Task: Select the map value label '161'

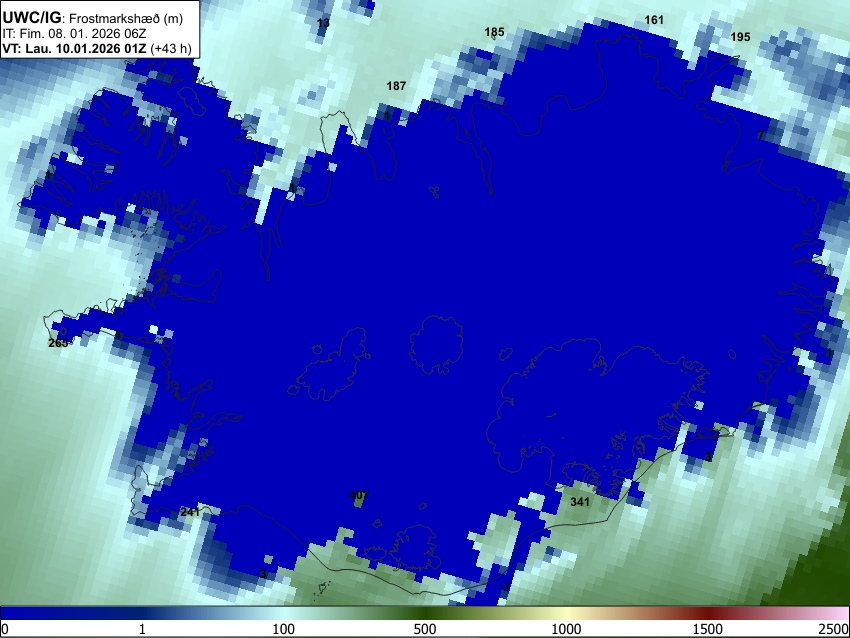Action: point(654,20)
